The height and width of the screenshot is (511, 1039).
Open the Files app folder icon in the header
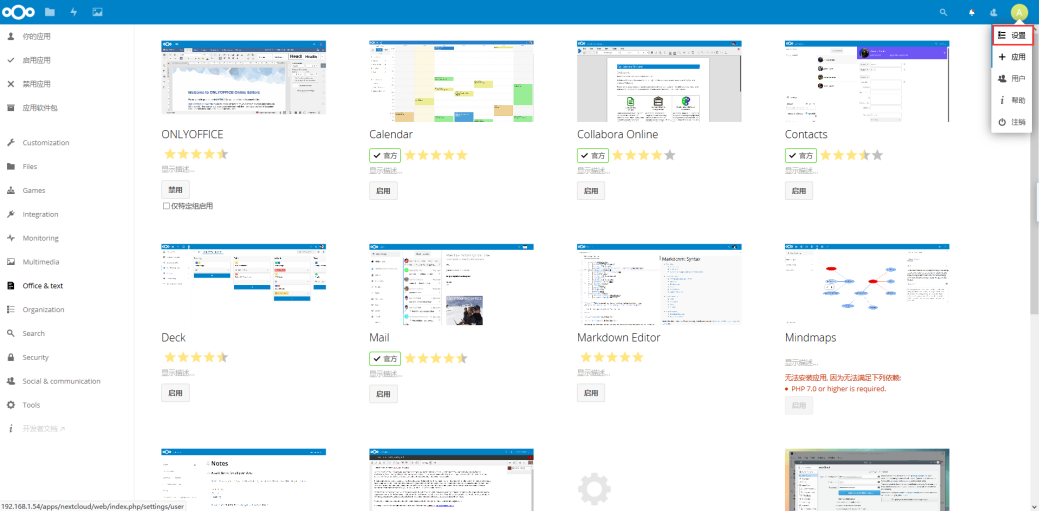tap(50, 12)
